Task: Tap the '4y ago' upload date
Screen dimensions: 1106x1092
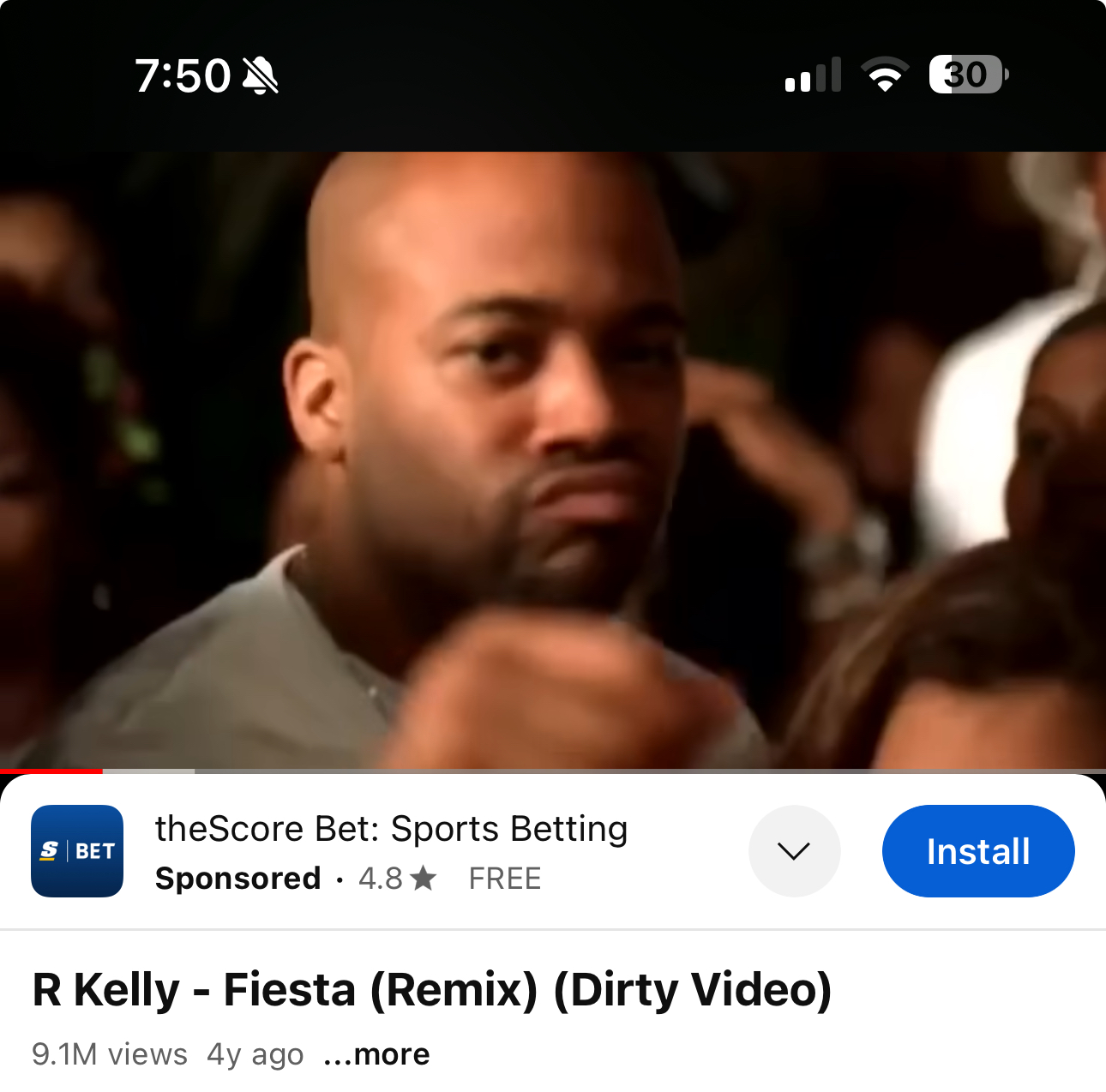Action: [255, 1054]
